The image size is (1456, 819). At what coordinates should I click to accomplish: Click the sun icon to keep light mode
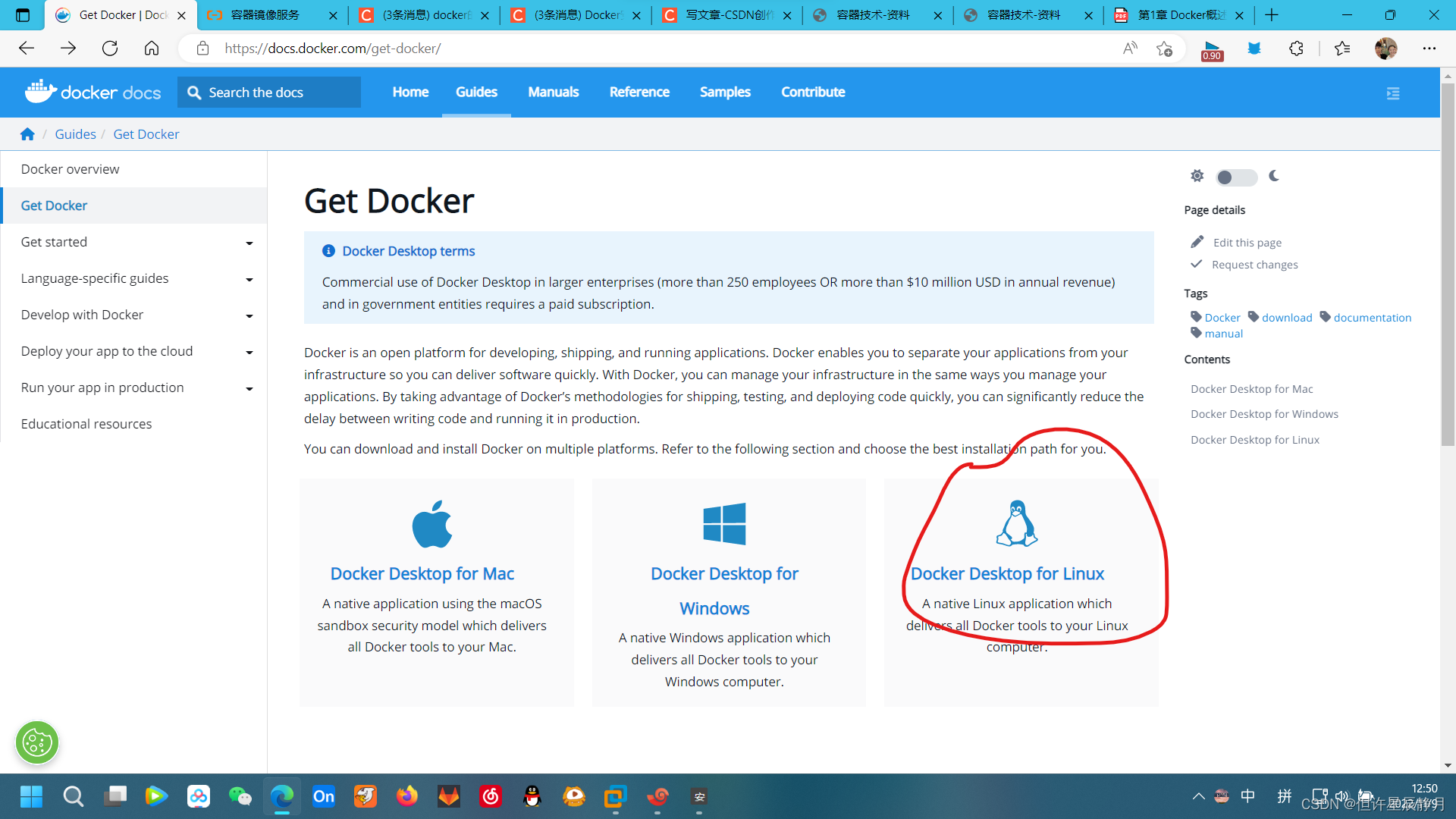(1197, 175)
